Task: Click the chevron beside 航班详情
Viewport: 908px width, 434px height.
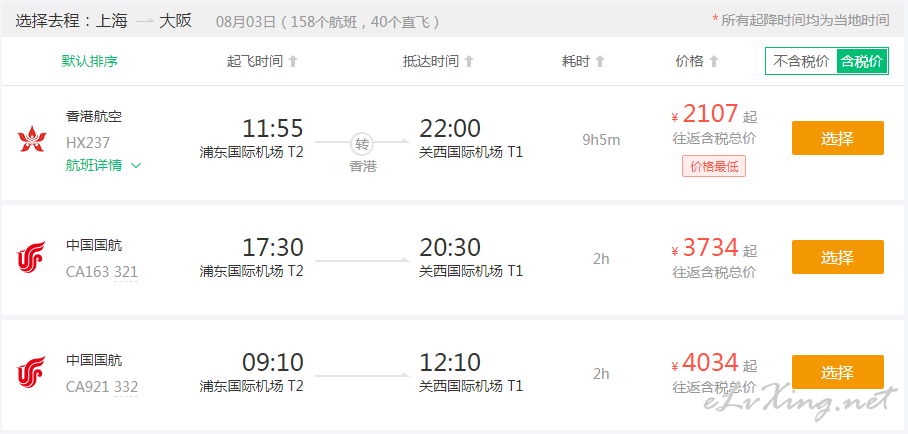Action: pos(136,166)
